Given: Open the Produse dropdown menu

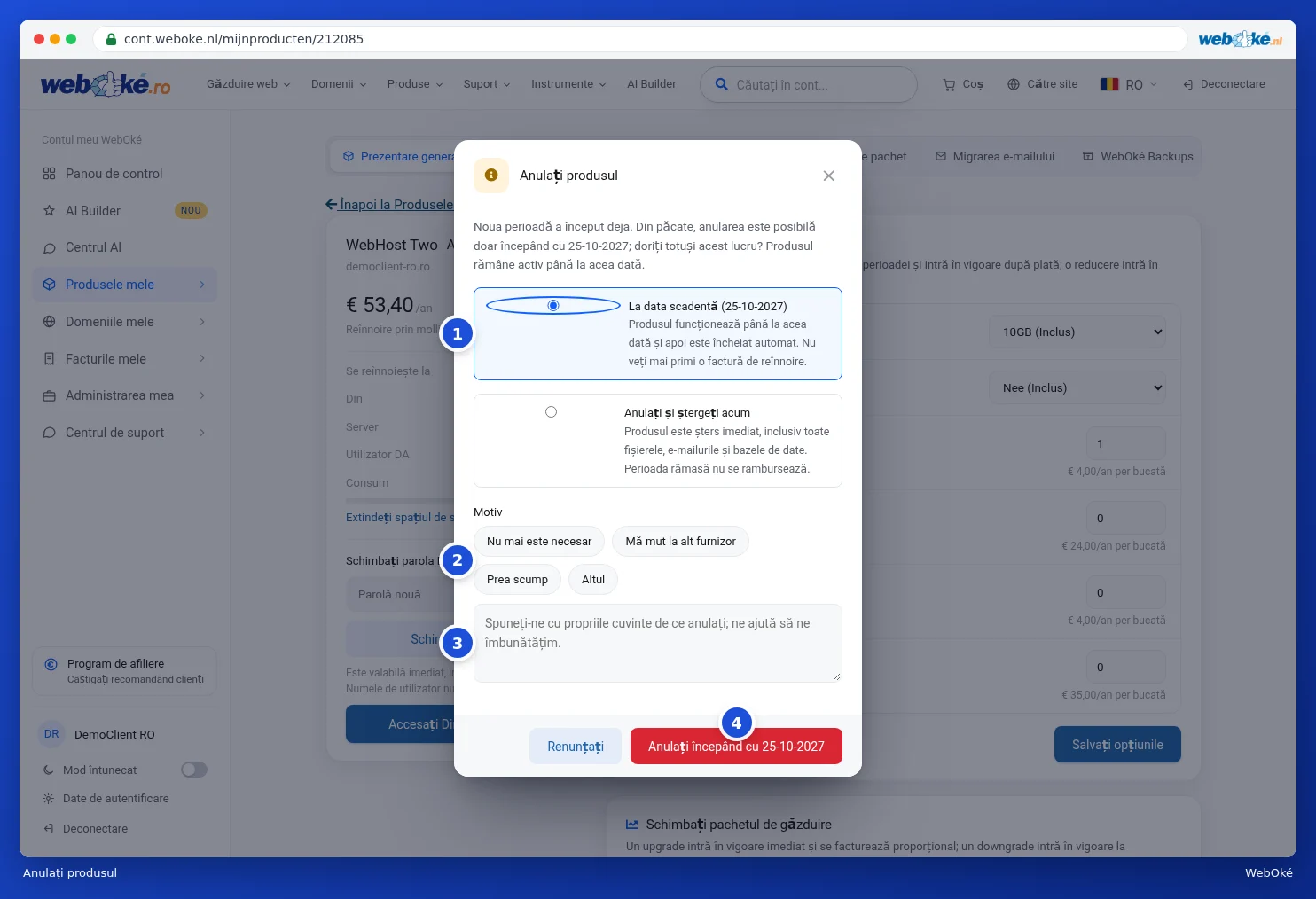Looking at the screenshot, I should (x=415, y=84).
